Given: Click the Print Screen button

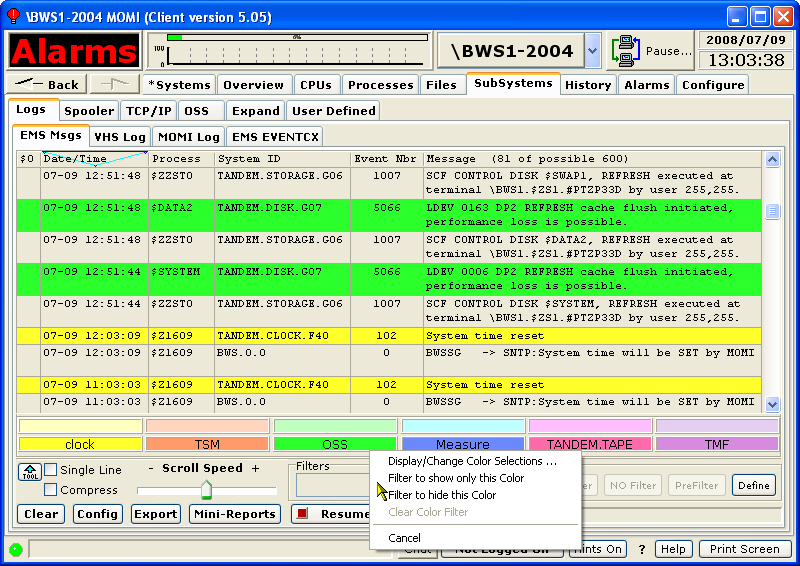Looking at the screenshot, I should [x=744, y=549].
